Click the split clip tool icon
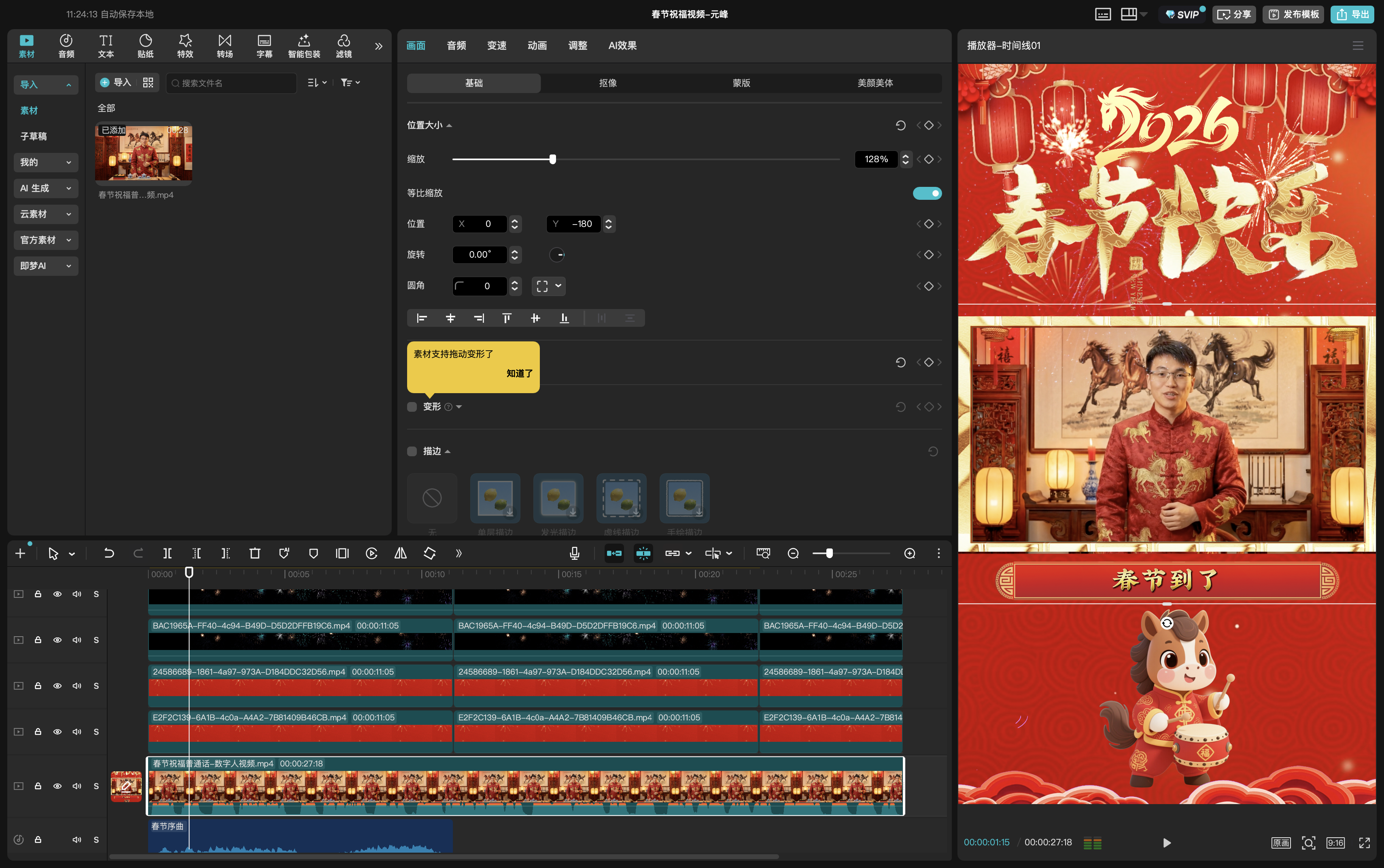Image resolution: width=1384 pixels, height=868 pixels. click(167, 553)
